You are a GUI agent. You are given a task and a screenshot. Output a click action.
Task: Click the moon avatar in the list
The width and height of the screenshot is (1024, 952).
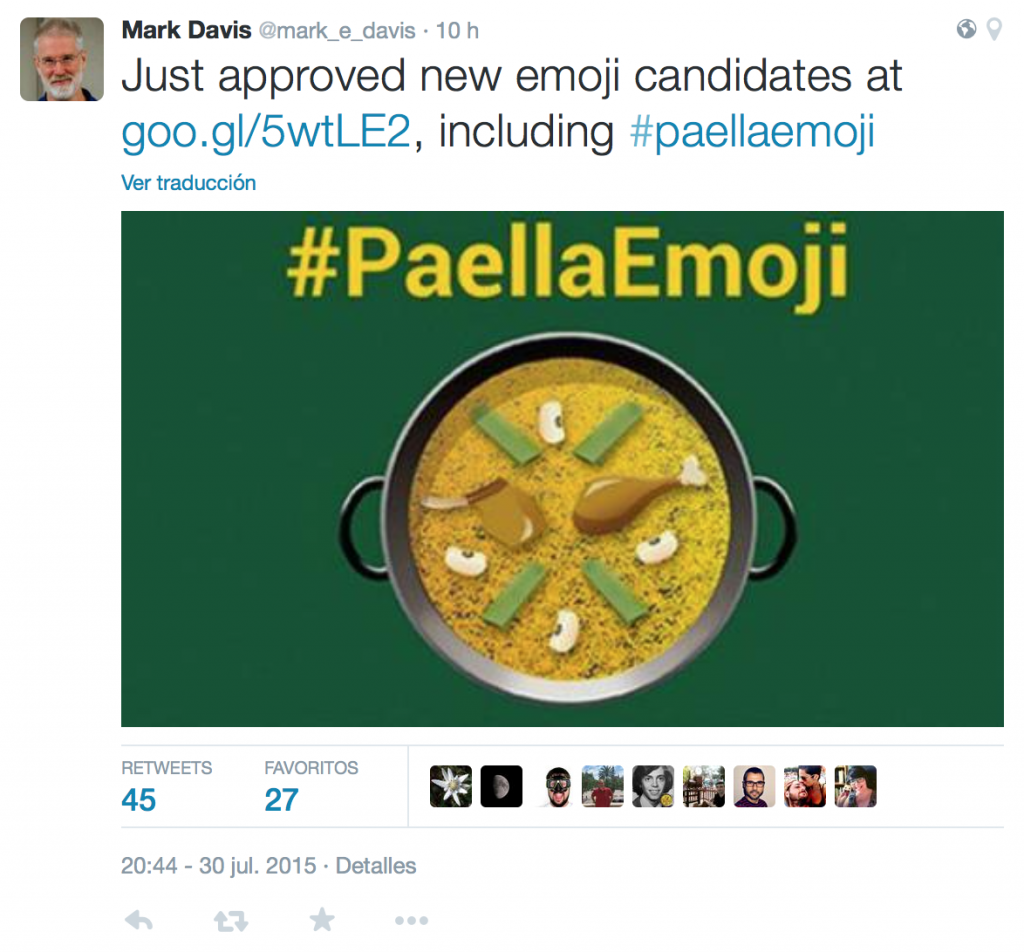pyautogui.click(x=501, y=786)
